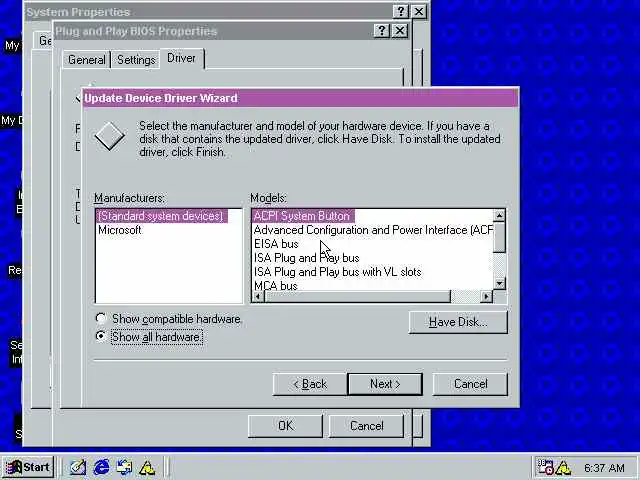Select Advanced Configuration and Power Interface model
Image resolution: width=640 pixels, height=480 pixels.
(373, 230)
